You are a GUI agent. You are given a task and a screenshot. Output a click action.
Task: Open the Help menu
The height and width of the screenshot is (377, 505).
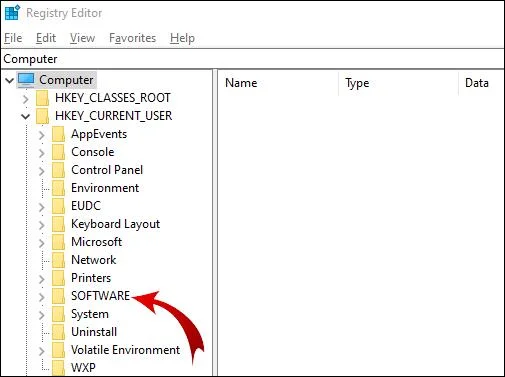182,38
